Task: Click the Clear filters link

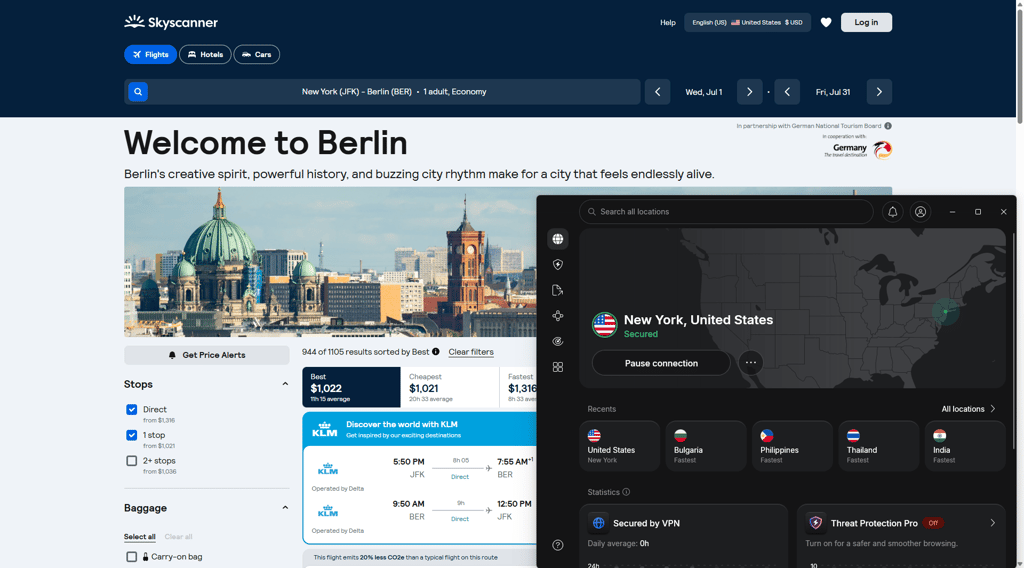Action: click(471, 352)
